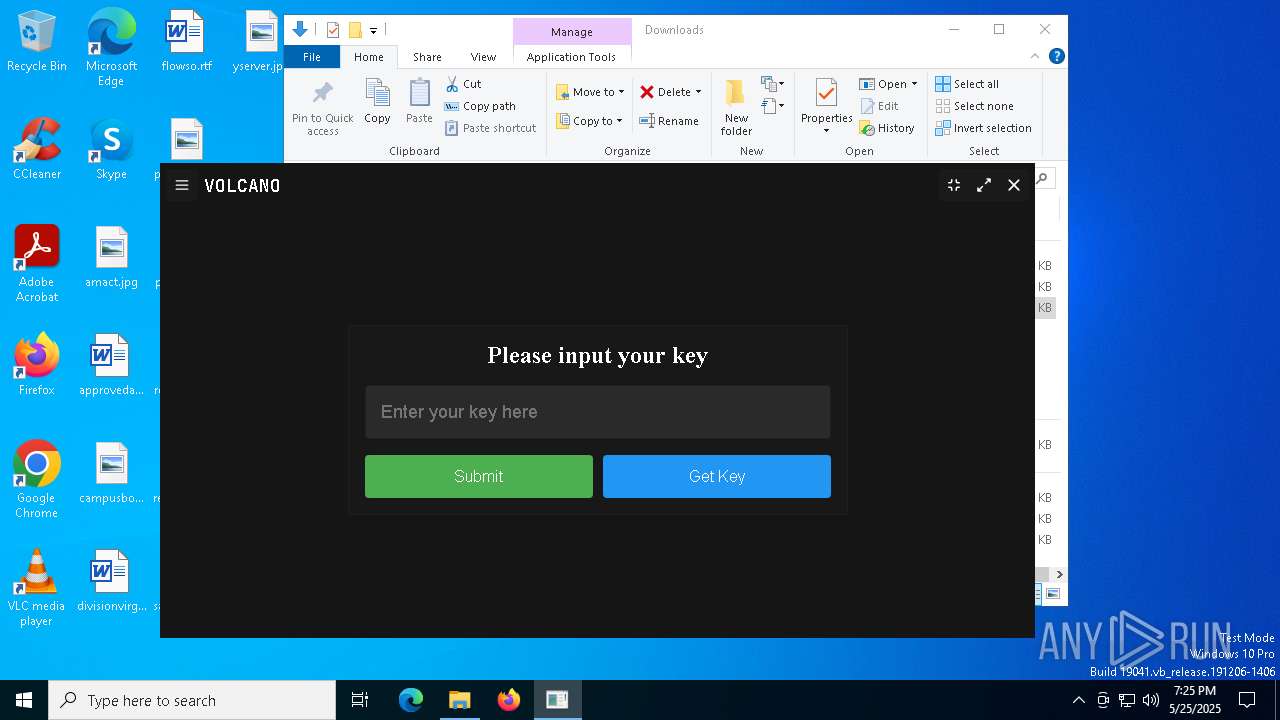Expand the Open dropdown arrow

point(914,84)
